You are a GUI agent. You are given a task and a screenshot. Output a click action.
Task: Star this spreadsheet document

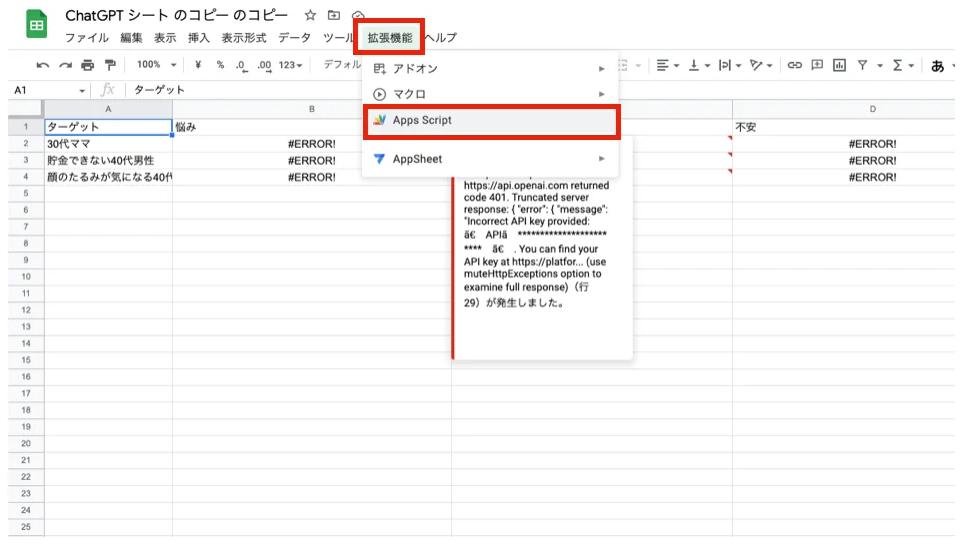coord(310,15)
